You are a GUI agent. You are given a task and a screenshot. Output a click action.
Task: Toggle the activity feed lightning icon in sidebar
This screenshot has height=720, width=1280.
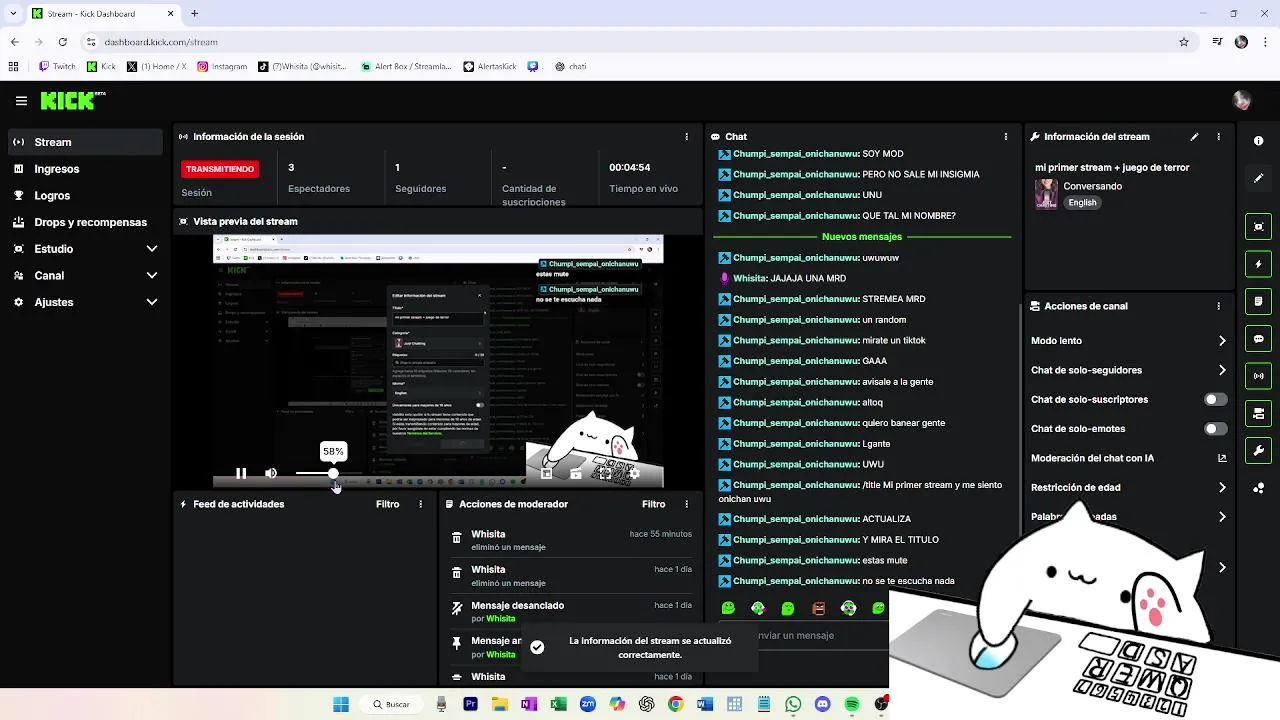coord(1259,264)
